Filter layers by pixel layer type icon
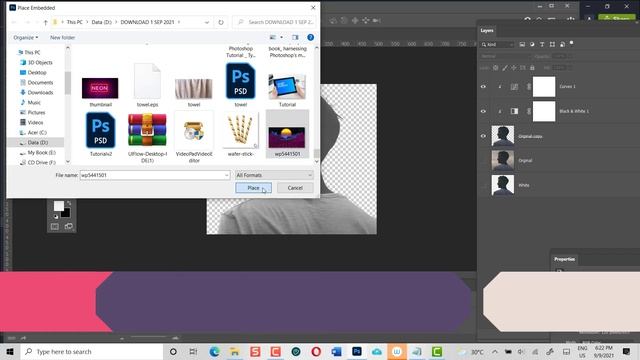This screenshot has height=360, width=640. pyautogui.click(x=522, y=44)
